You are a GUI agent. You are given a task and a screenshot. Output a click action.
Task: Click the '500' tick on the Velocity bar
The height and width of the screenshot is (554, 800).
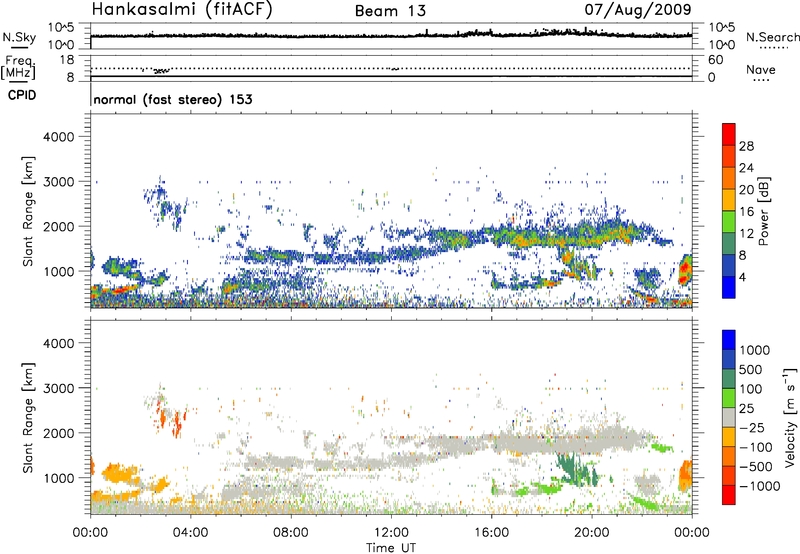pyautogui.click(x=751, y=369)
